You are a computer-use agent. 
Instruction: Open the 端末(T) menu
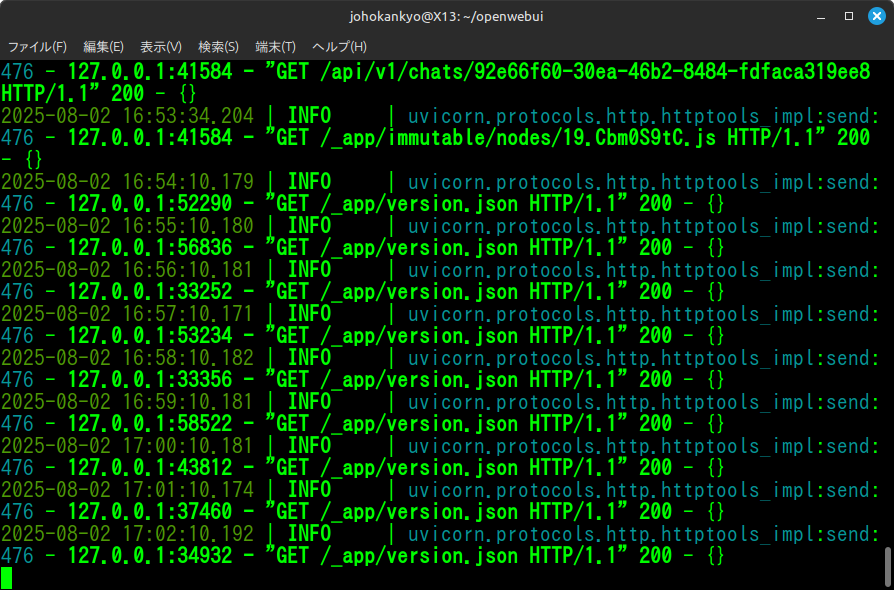pyautogui.click(x=275, y=47)
